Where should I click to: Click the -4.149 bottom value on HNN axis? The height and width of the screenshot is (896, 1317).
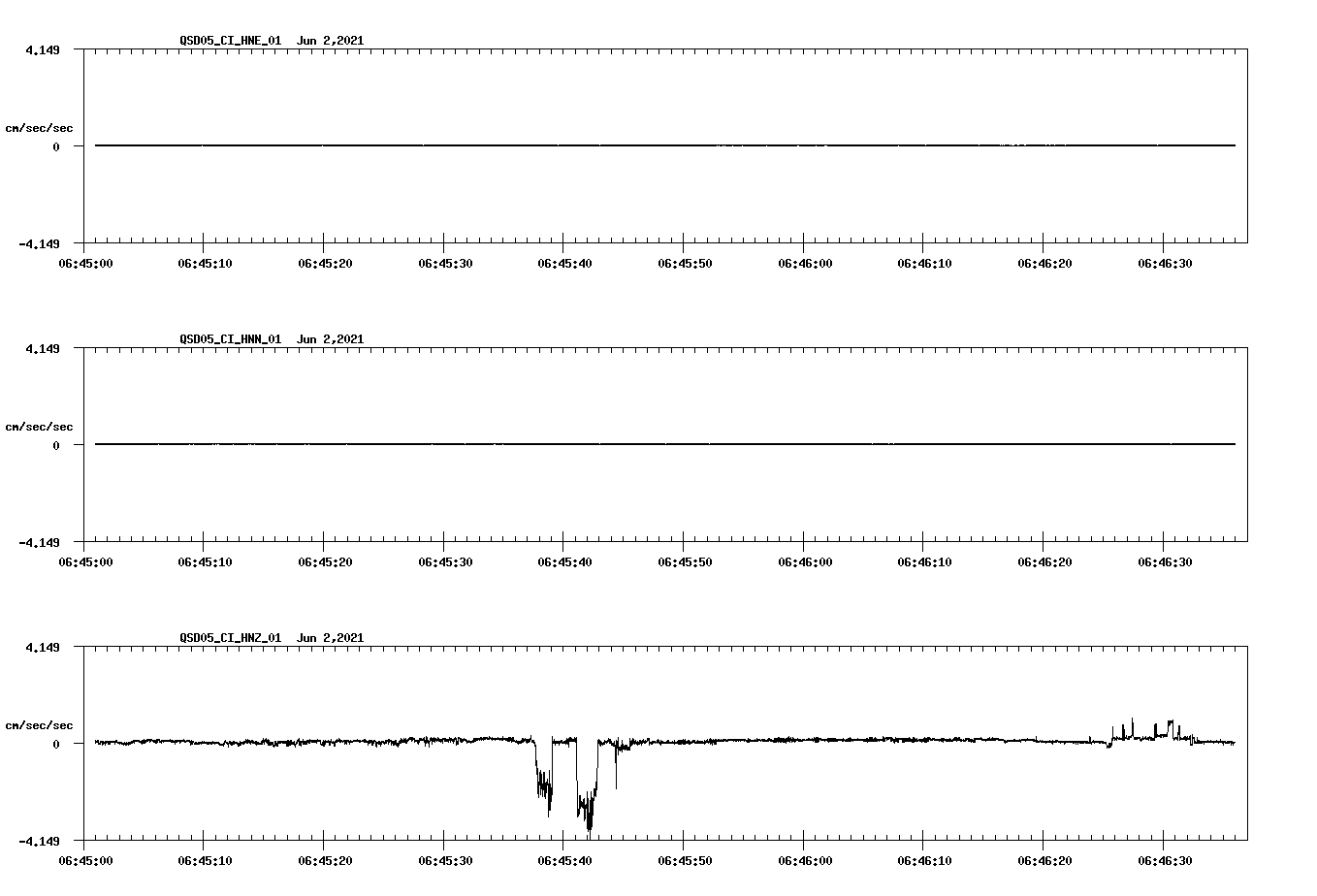(x=39, y=543)
